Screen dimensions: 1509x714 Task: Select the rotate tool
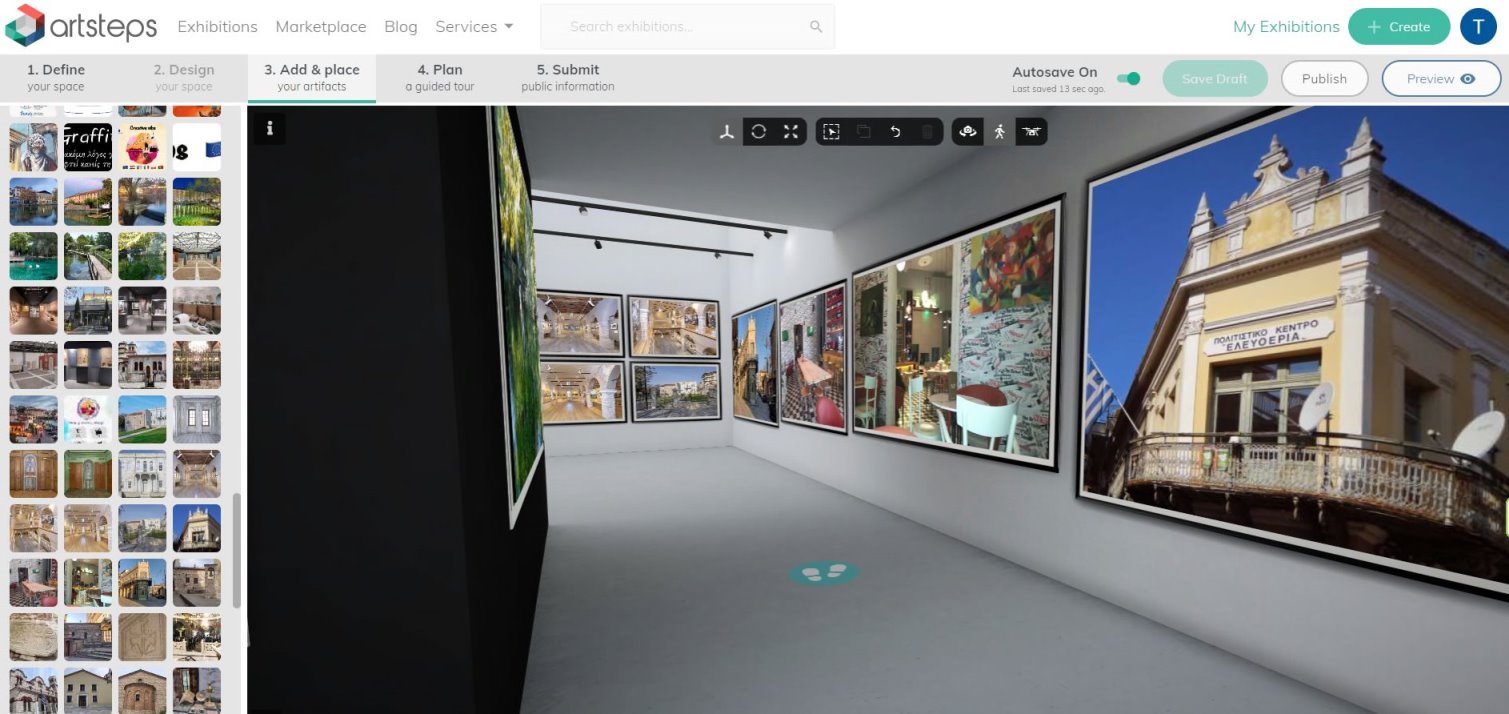coord(759,132)
